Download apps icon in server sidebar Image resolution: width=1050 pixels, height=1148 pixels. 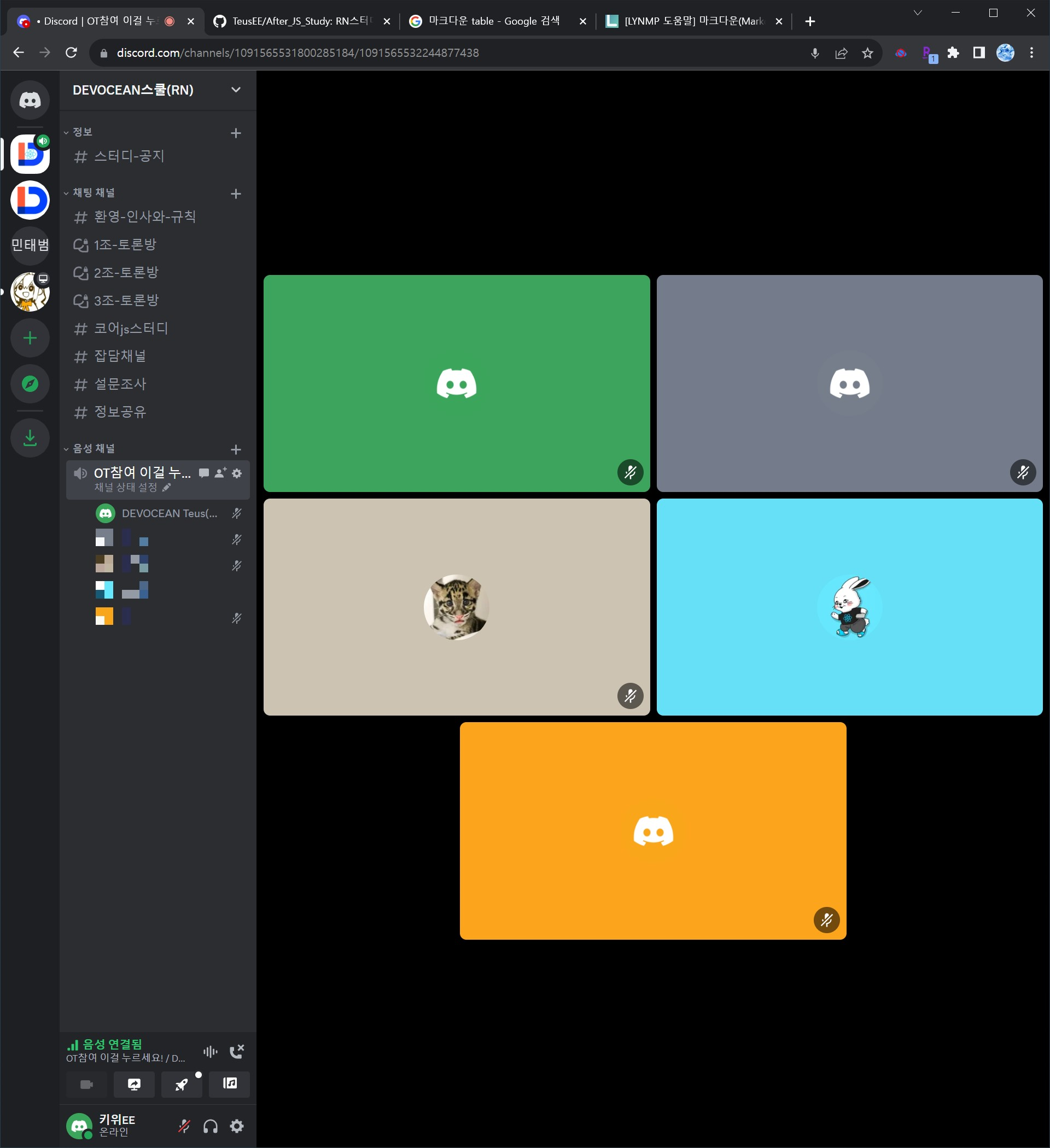pyautogui.click(x=30, y=438)
